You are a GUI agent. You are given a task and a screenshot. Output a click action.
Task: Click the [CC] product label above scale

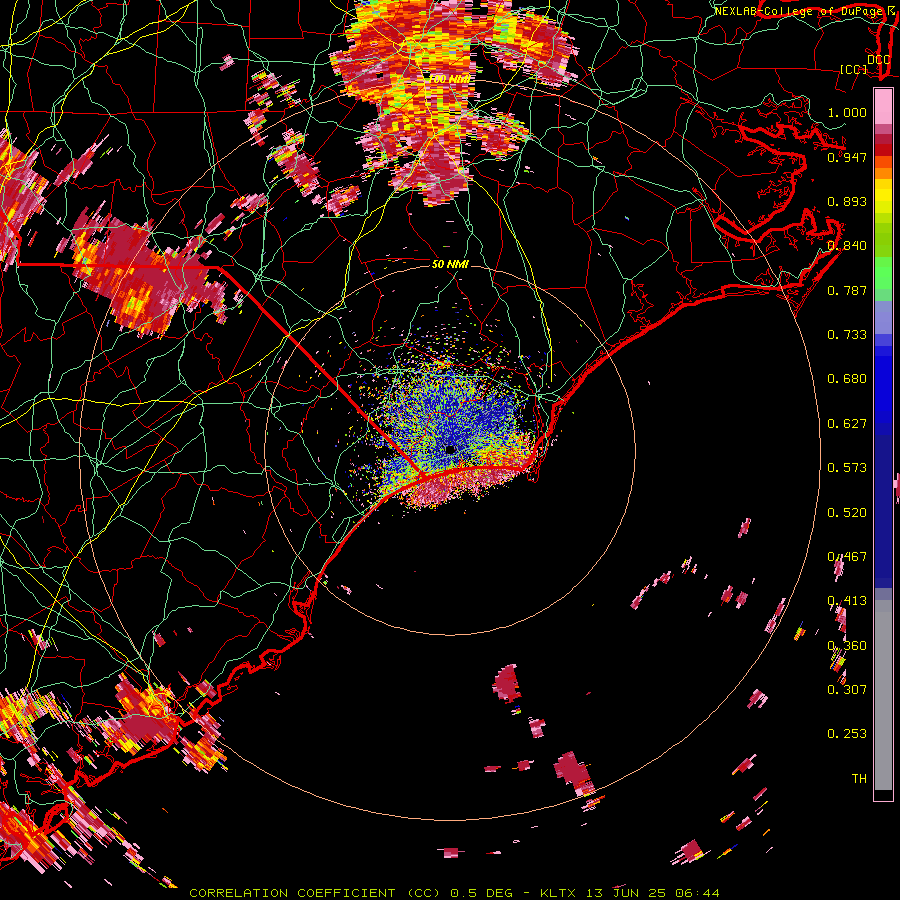(854, 69)
